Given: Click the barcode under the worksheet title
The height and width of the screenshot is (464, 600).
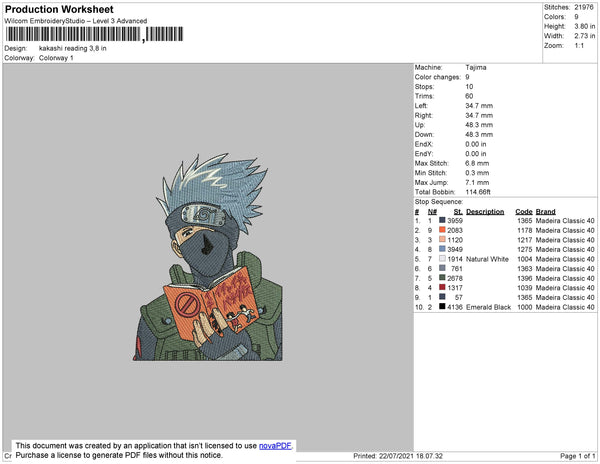Looking at the screenshot, I should coord(94,34).
